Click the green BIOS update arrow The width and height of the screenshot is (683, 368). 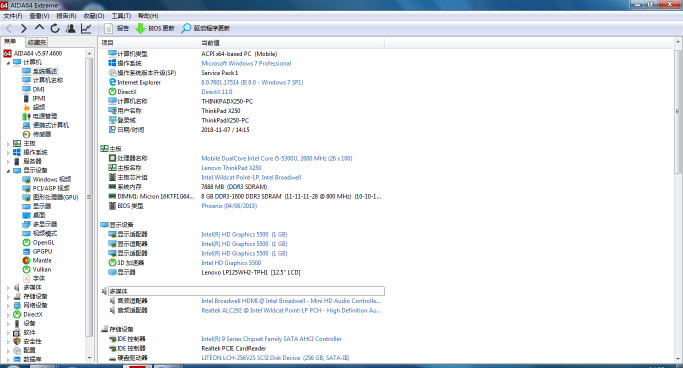pyautogui.click(x=140, y=28)
